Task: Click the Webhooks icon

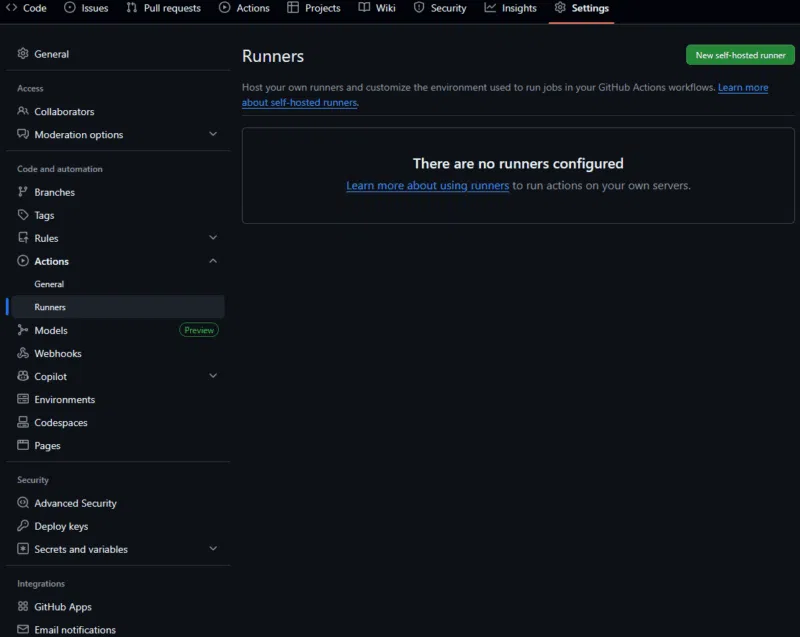Action: click(23, 353)
